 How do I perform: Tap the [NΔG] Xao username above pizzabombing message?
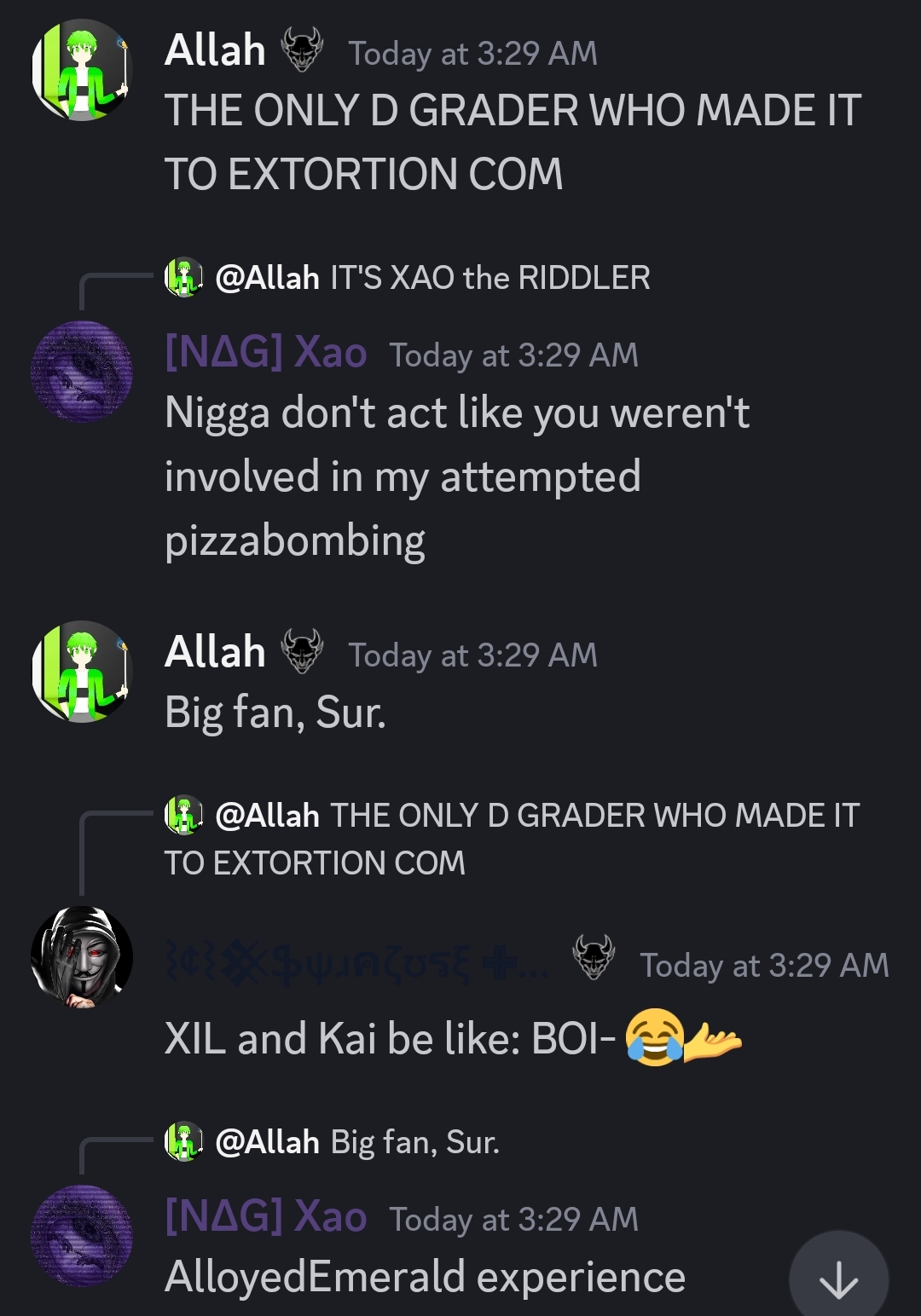coord(265,352)
